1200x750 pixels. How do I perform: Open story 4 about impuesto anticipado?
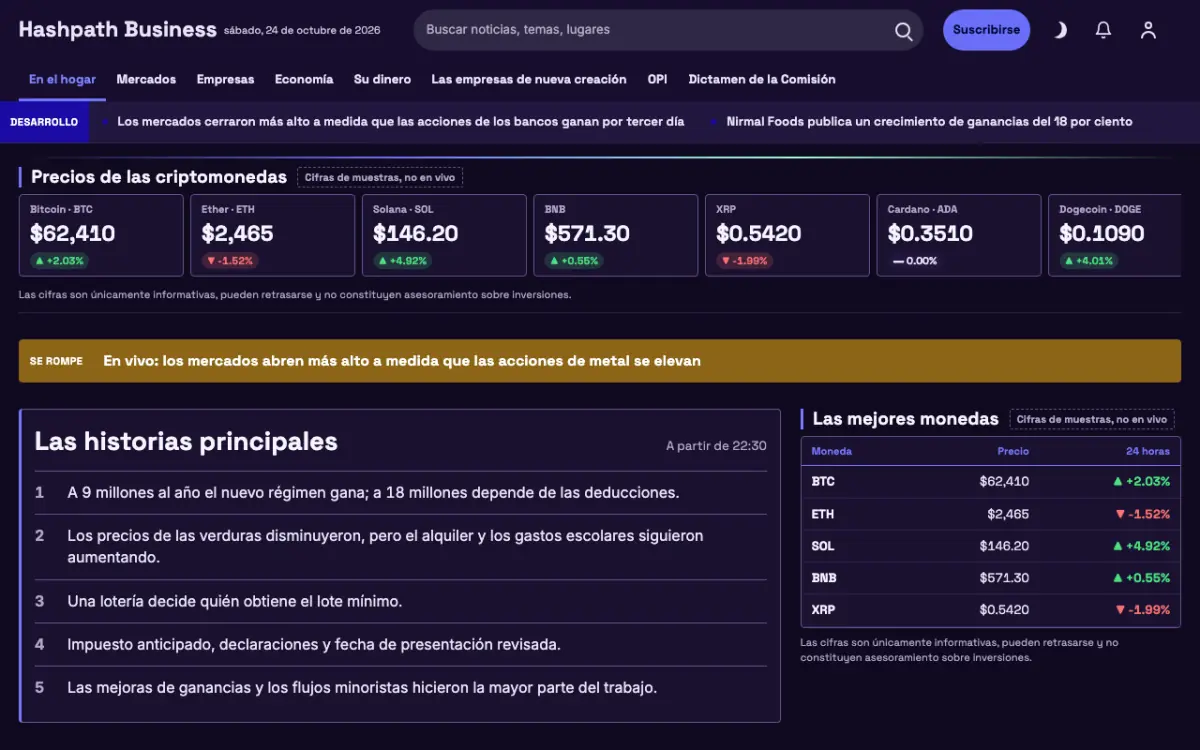[x=400, y=645]
